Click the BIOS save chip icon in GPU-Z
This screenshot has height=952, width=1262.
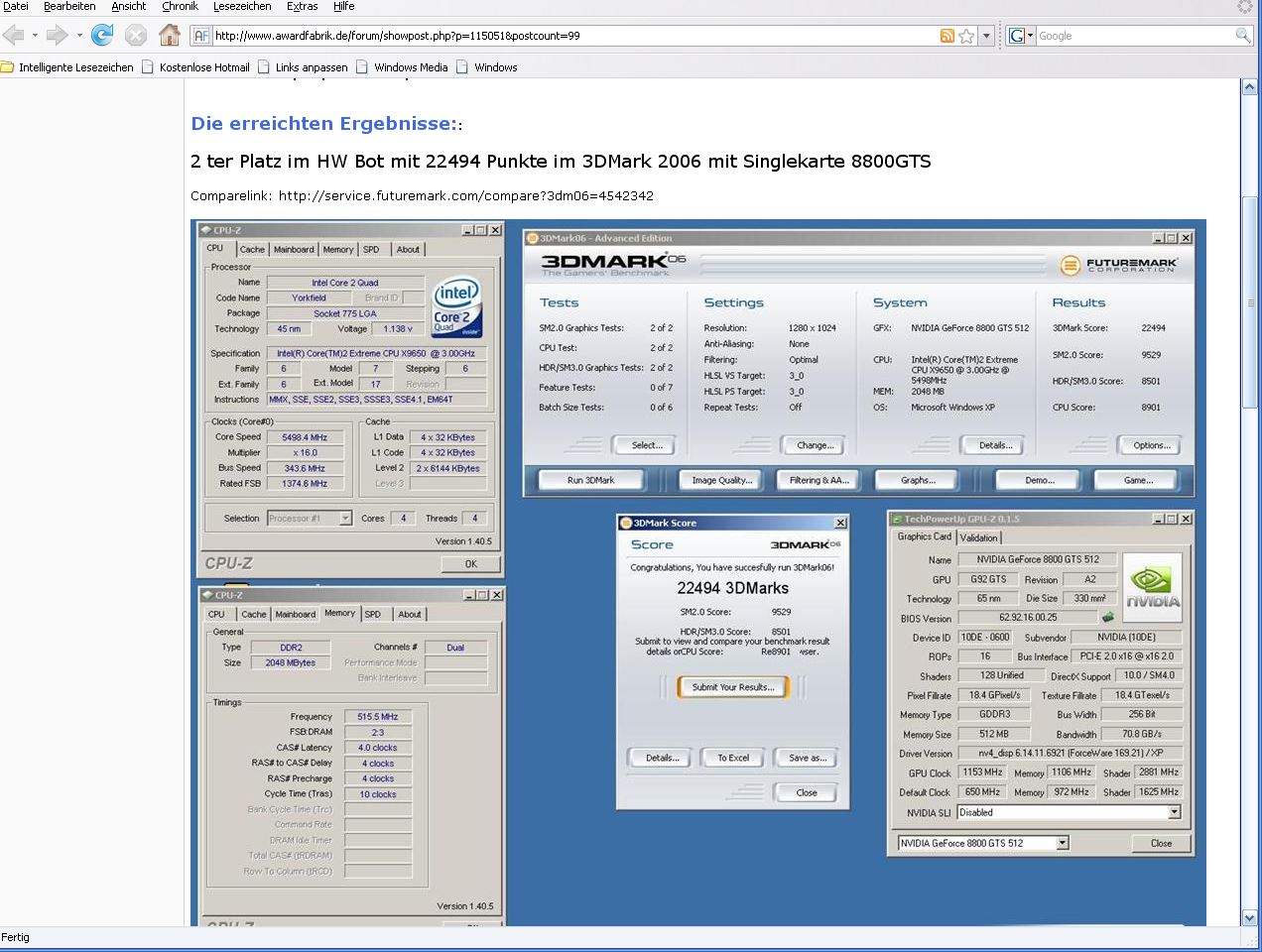pos(1108,618)
